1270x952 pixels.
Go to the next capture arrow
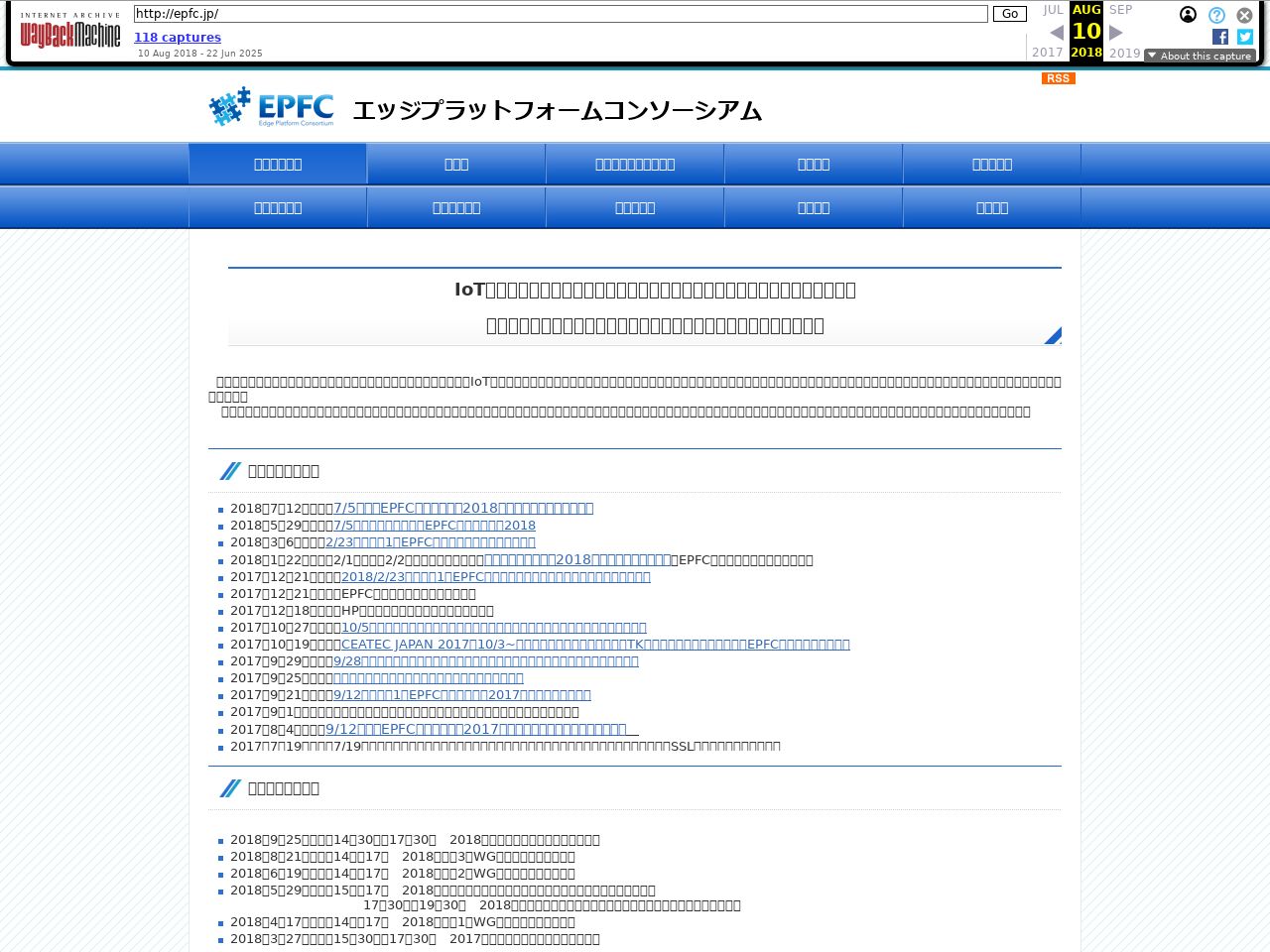point(1116,33)
